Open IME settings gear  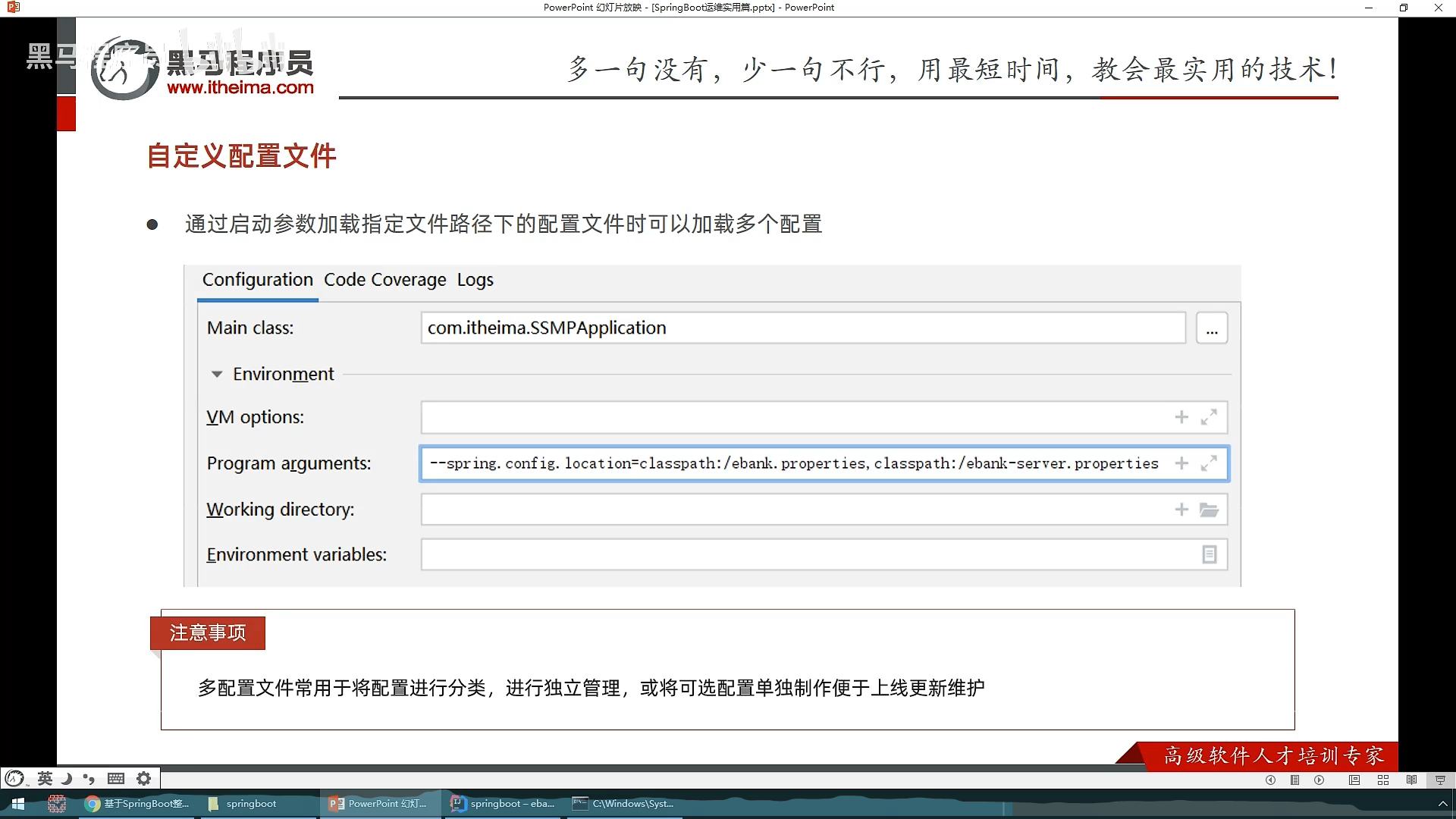click(x=143, y=778)
